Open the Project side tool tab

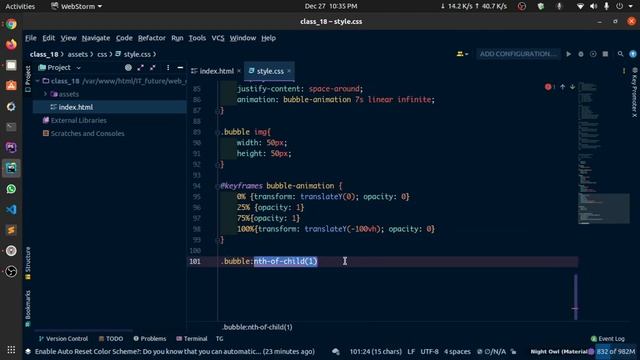pyautogui.click(x=28, y=78)
